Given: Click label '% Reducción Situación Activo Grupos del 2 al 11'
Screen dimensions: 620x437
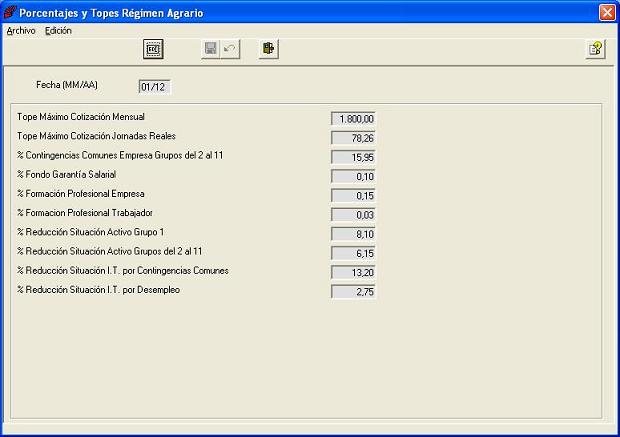Looking at the screenshot, I should click(x=110, y=252).
